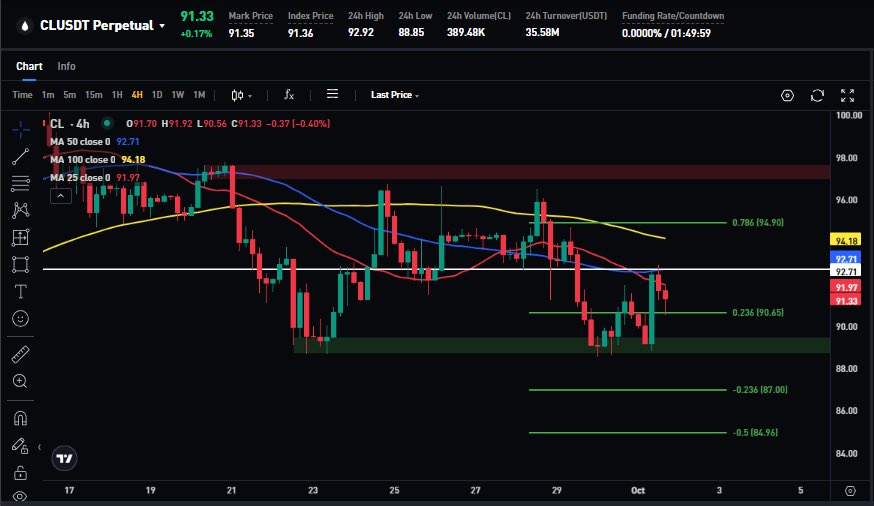
Task: Toggle magnet mode for drawings
Action: click(x=21, y=418)
